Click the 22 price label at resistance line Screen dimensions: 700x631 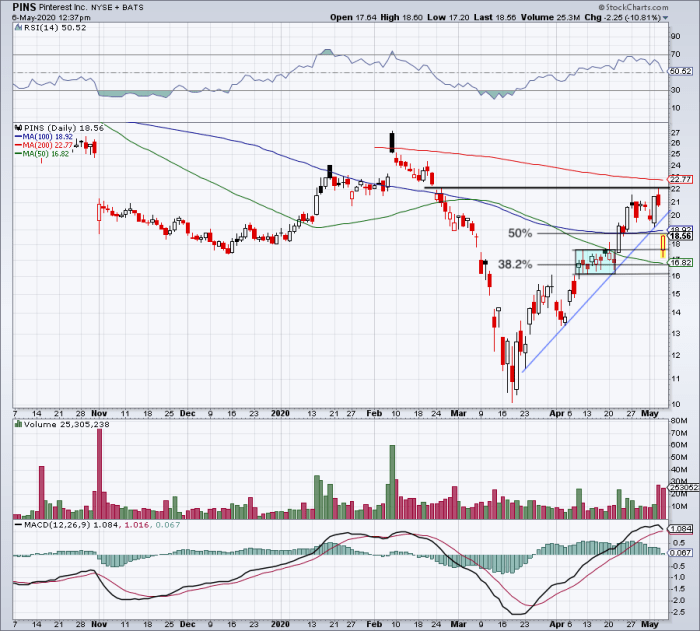click(675, 189)
